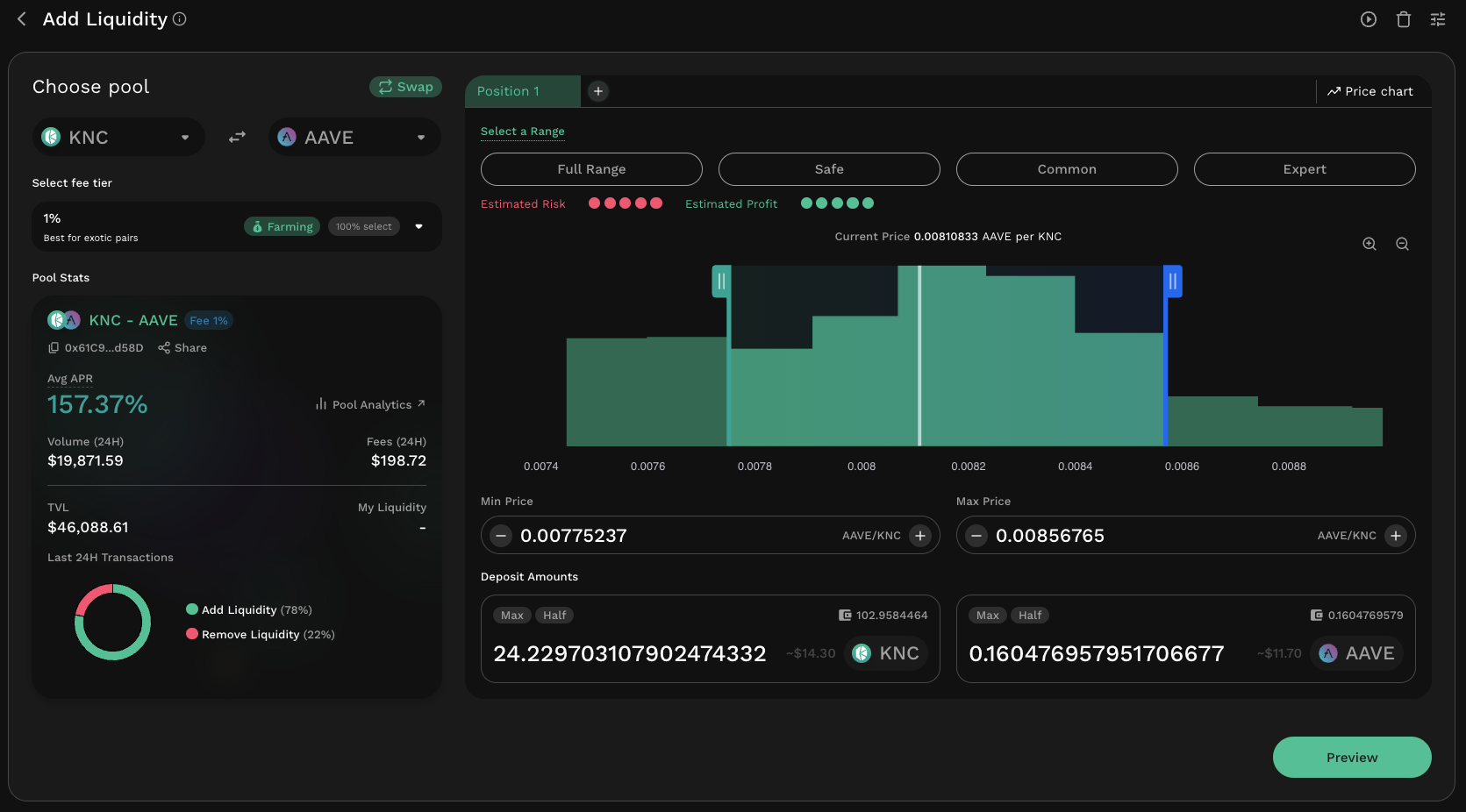This screenshot has width=1466, height=812.
Task: Select the Safe range preset
Action: 829,169
